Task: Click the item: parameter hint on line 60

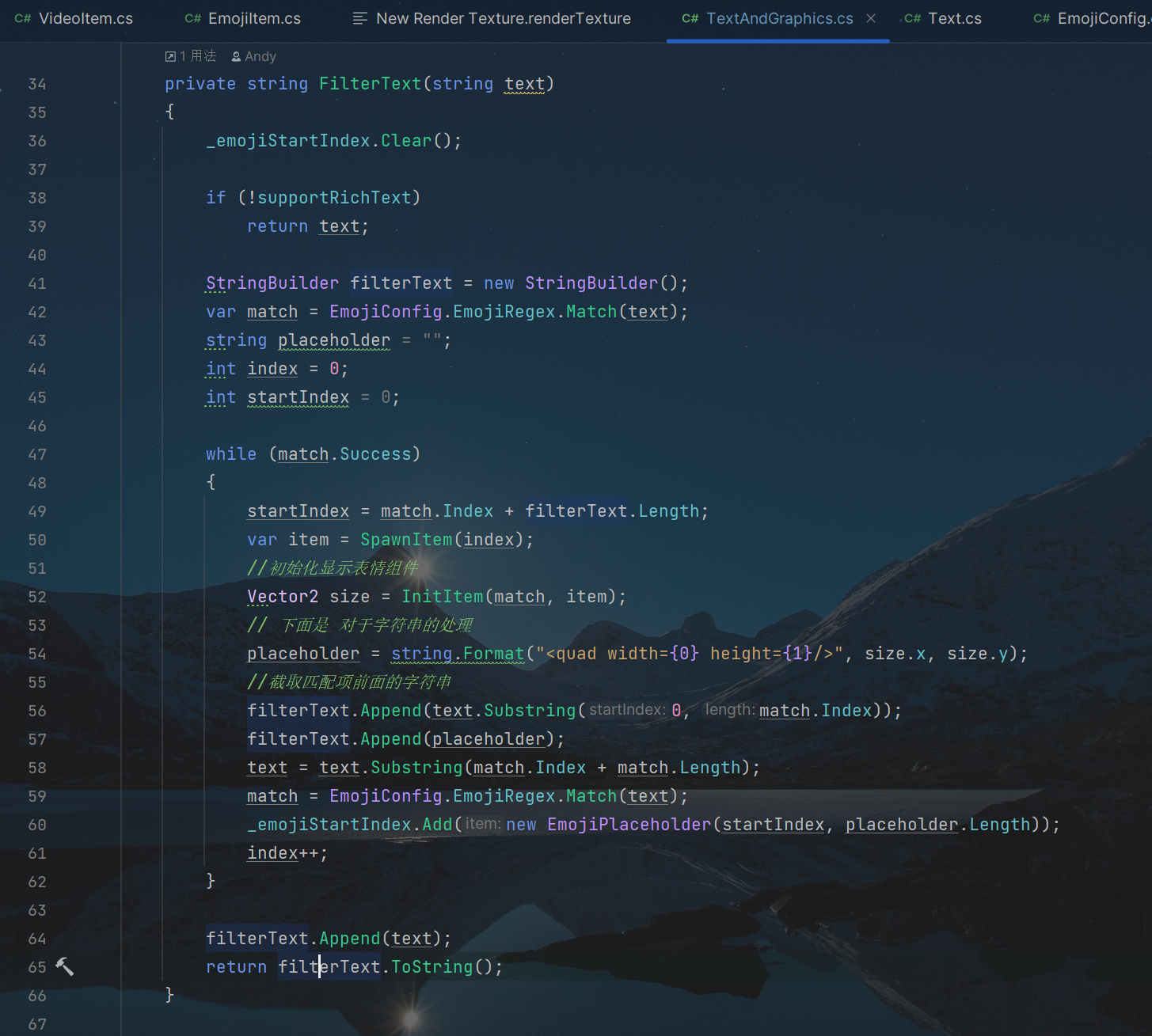Action: coord(482,824)
